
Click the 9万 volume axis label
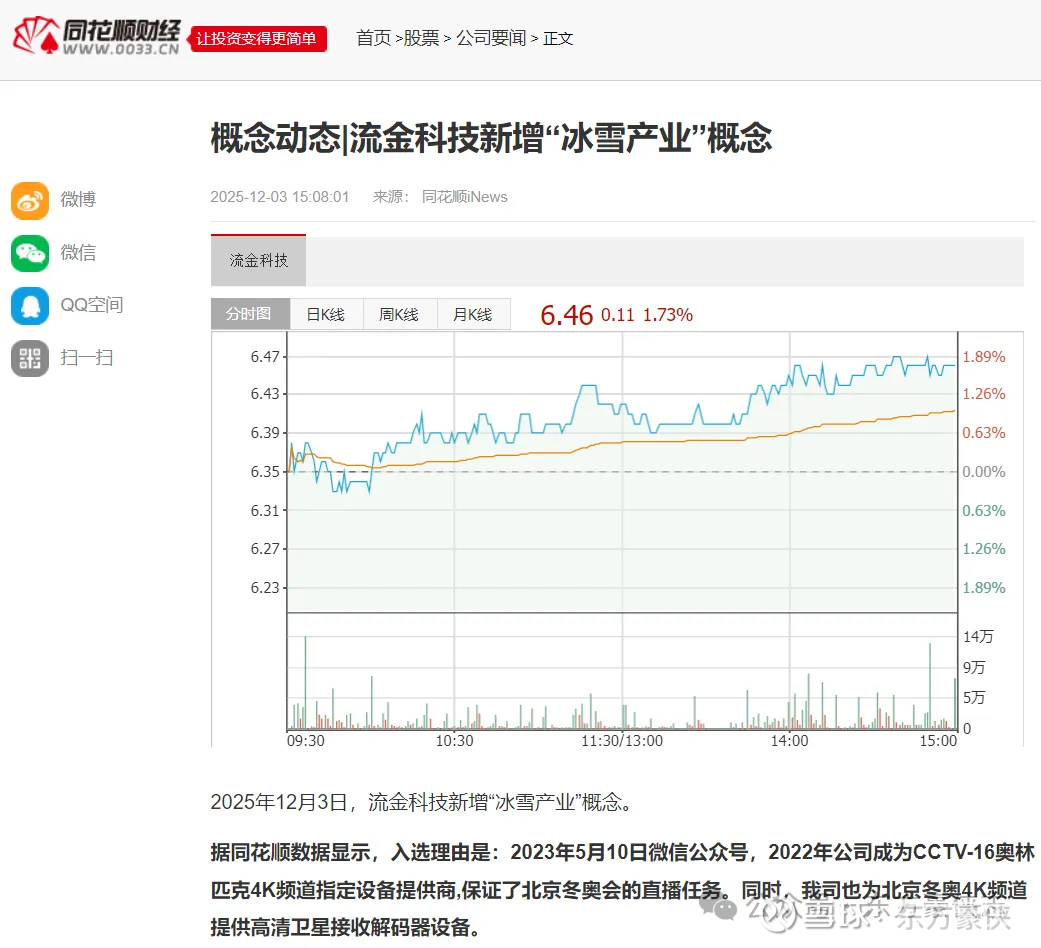975,667
